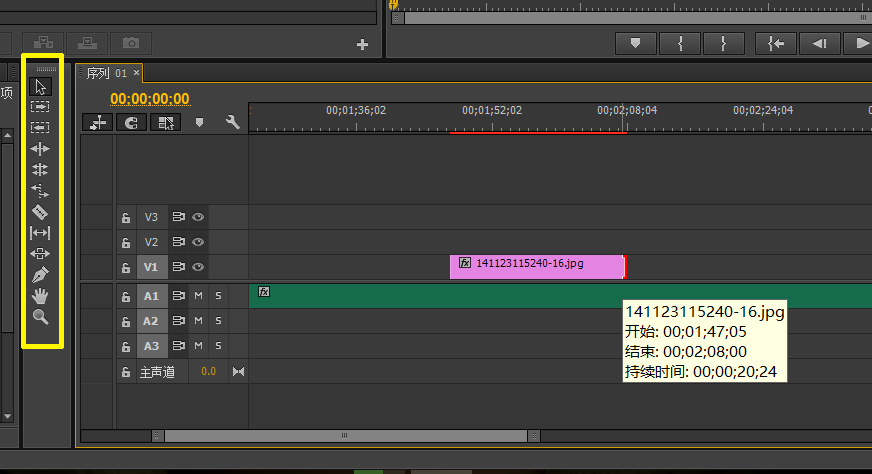This screenshot has width=872, height=474.
Task: Close the 序列 01 tab
Action: 136,73
